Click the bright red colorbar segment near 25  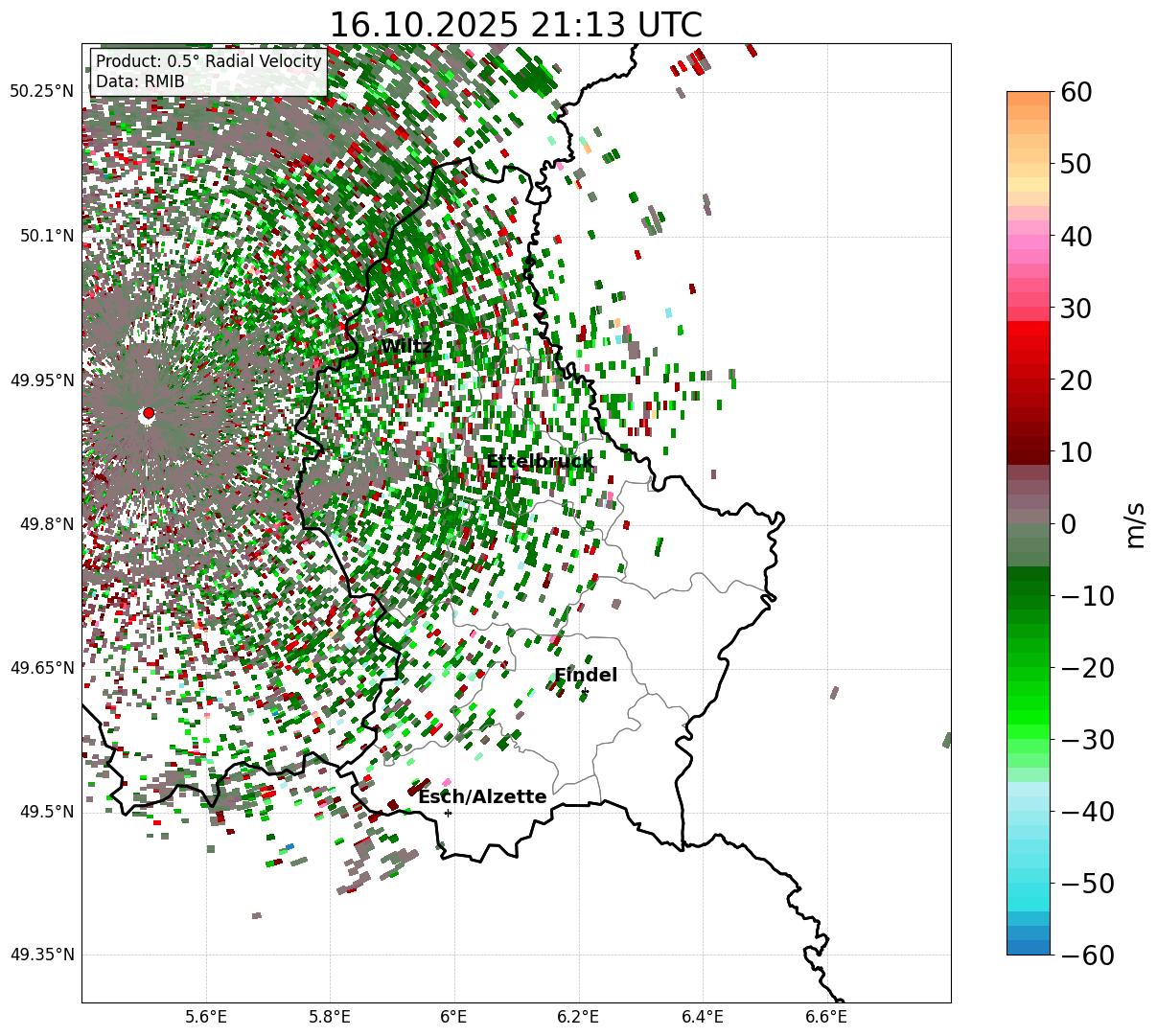1029,345
